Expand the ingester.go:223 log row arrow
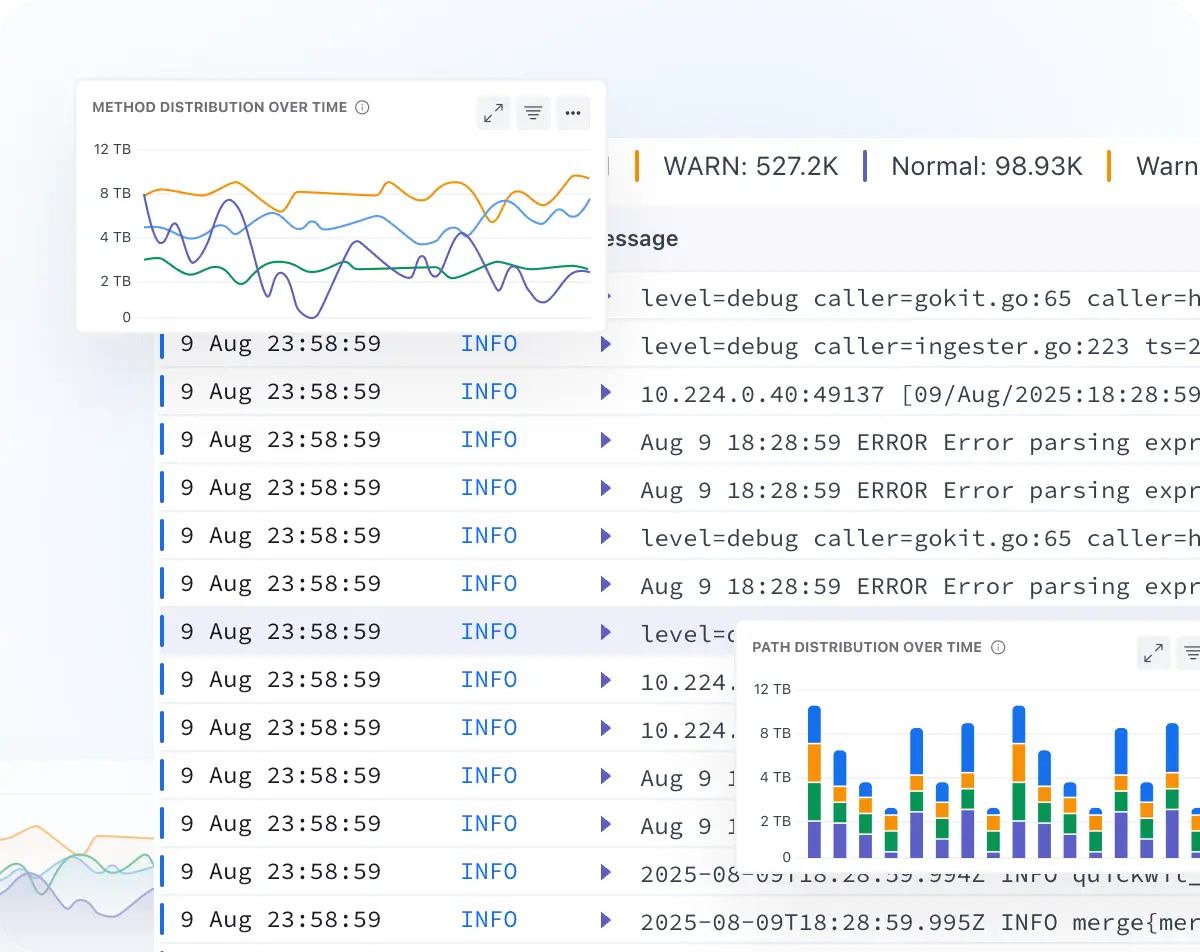Screen dimensions: 1200x952 605,345
